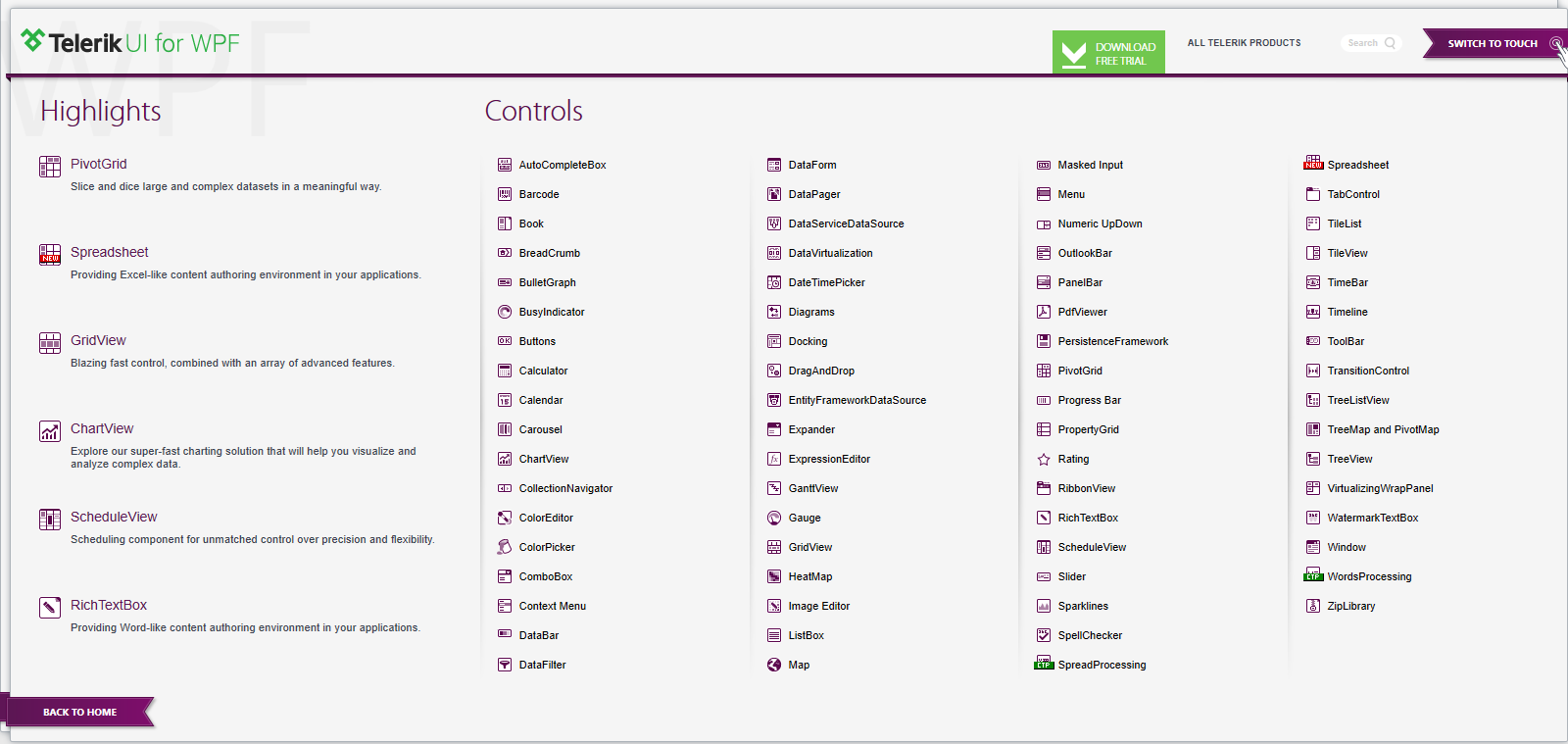Click the PivotGrid highlight icon
The height and width of the screenshot is (744, 1568).
[x=50, y=167]
